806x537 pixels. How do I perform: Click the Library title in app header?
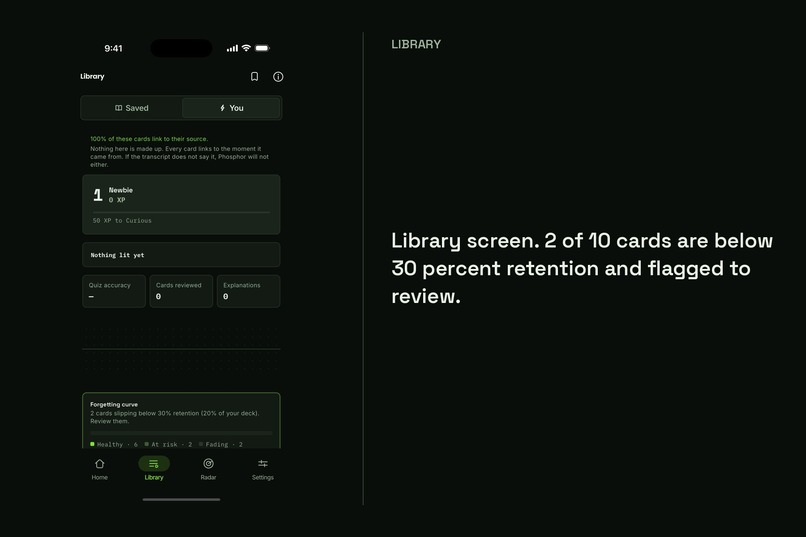coord(92,76)
